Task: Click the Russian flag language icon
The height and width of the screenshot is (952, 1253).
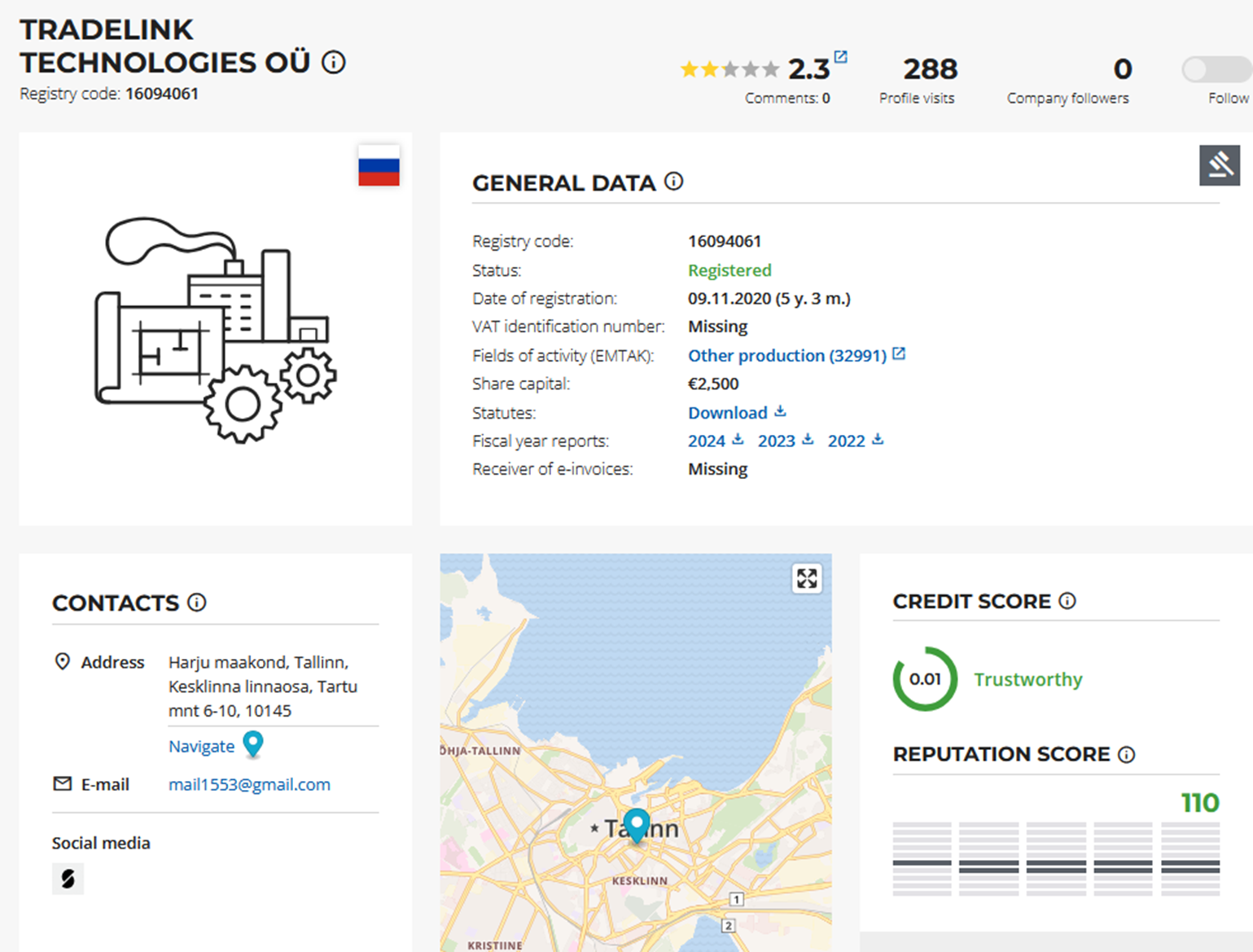Action: click(379, 166)
